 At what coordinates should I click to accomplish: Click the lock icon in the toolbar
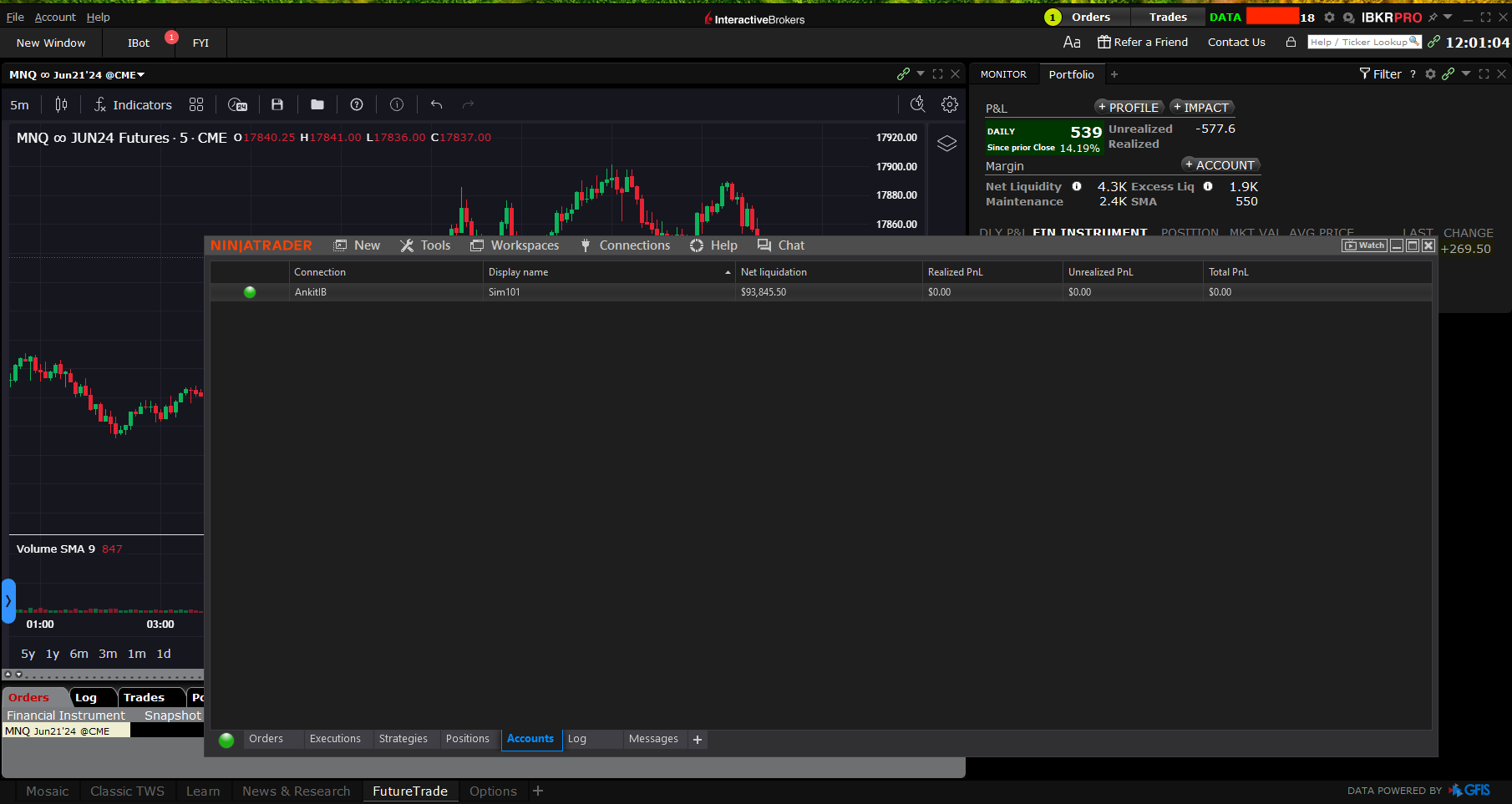(x=1291, y=42)
